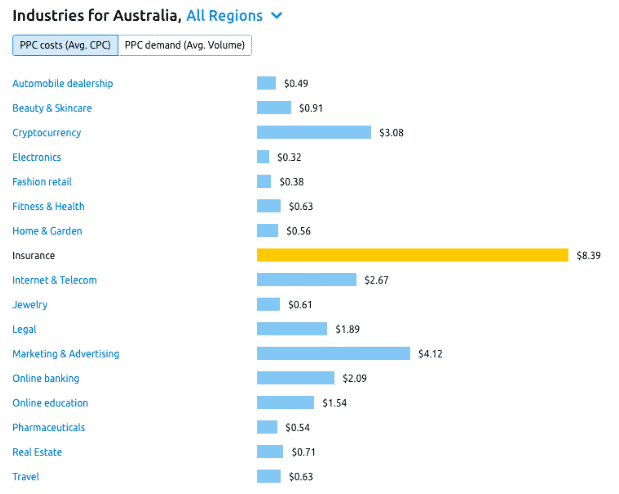Open the Online banking link

coord(46,378)
